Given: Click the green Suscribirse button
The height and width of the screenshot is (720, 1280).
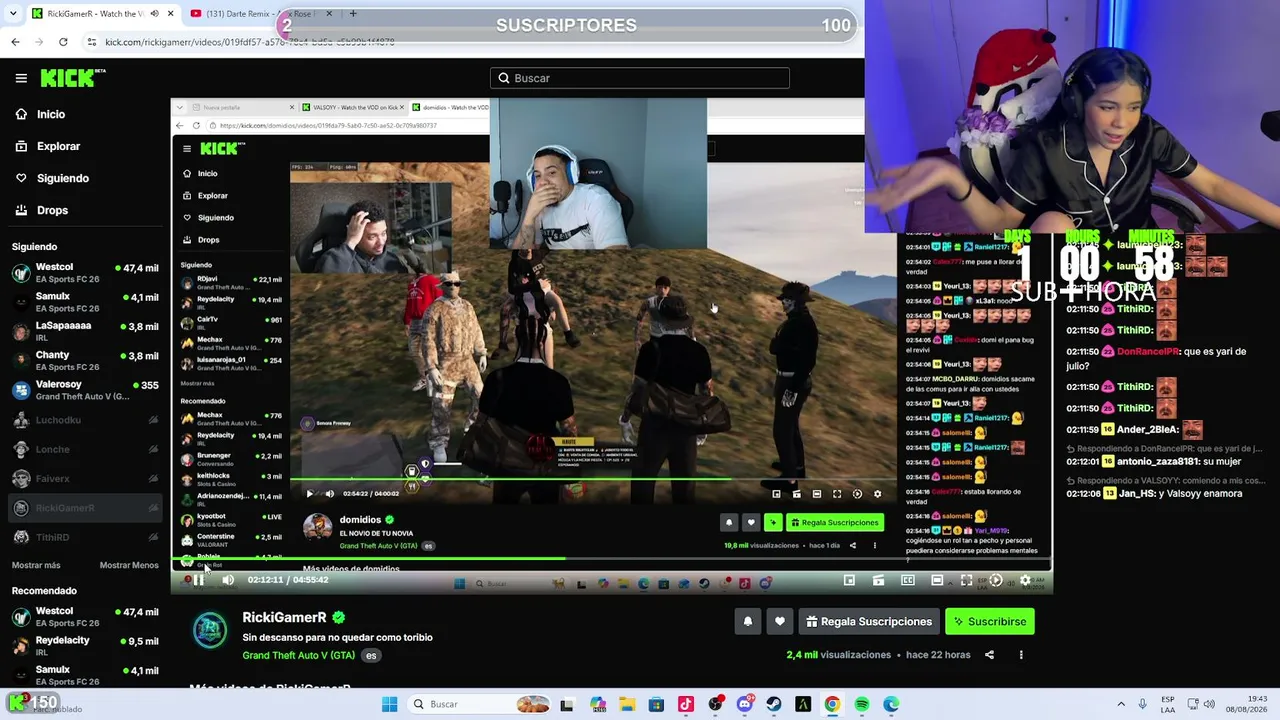Looking at the screenshot, I should [990, 622].
